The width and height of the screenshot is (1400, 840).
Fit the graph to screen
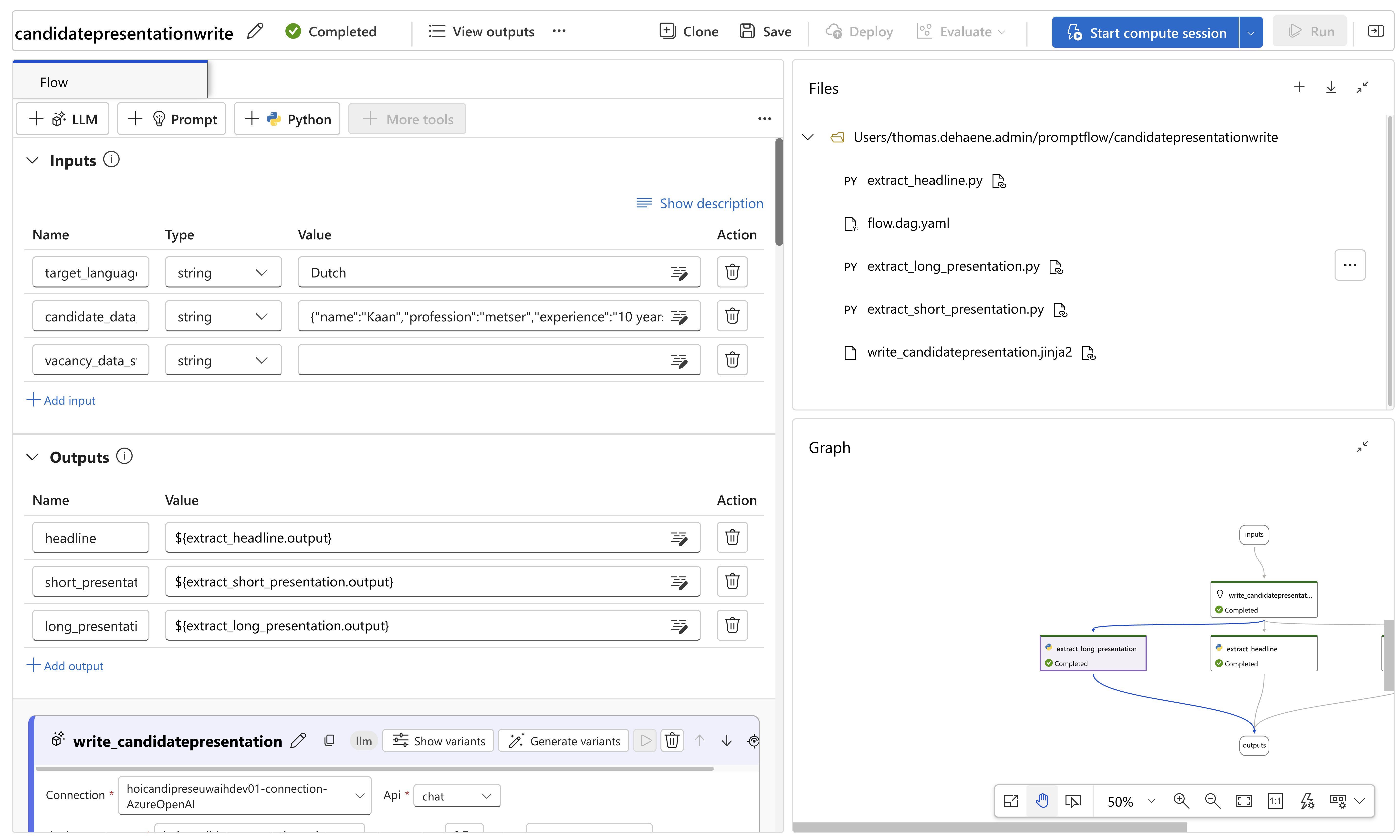click(x=1244, y=801)
